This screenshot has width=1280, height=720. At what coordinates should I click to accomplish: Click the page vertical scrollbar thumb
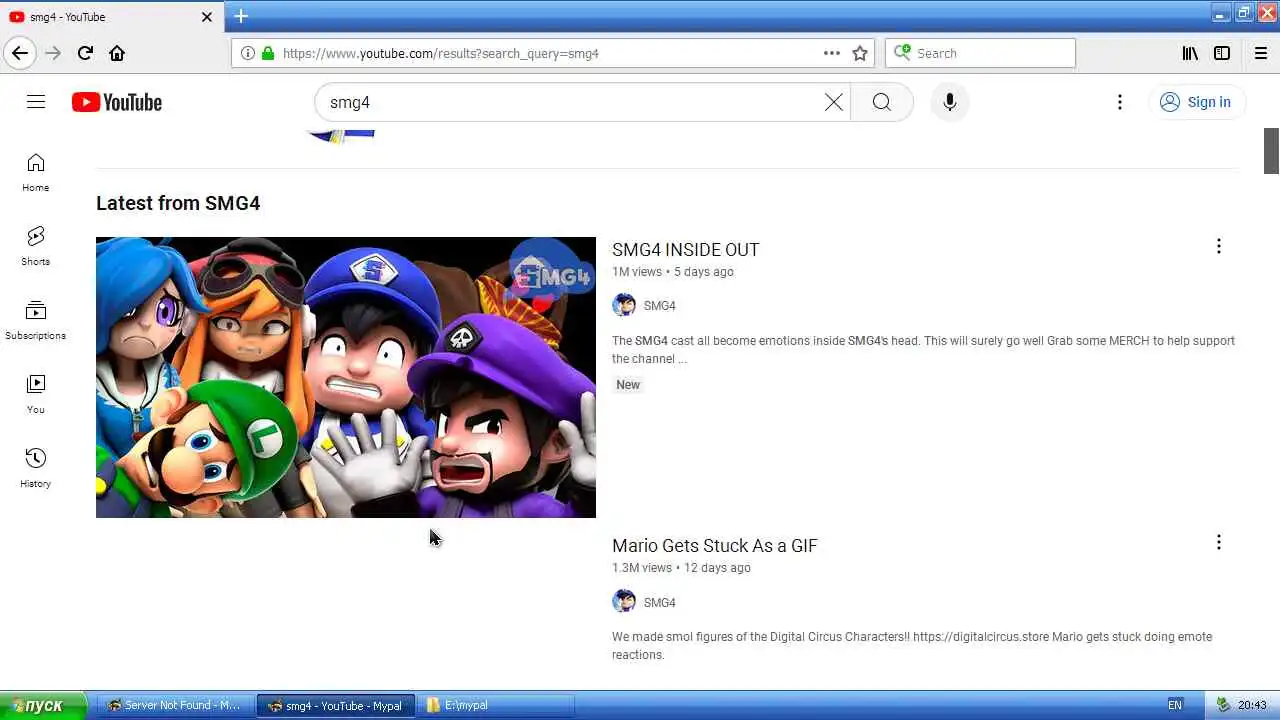pos(1271,151)
